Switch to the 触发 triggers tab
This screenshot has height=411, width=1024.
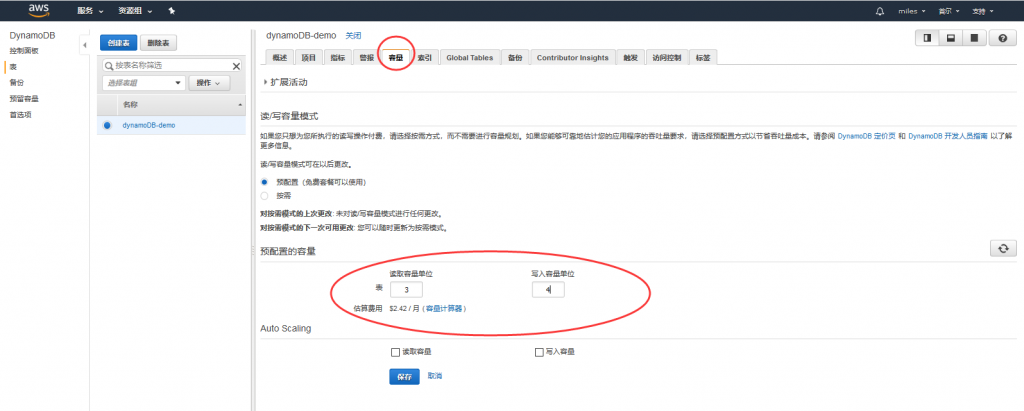coord(630,58)
